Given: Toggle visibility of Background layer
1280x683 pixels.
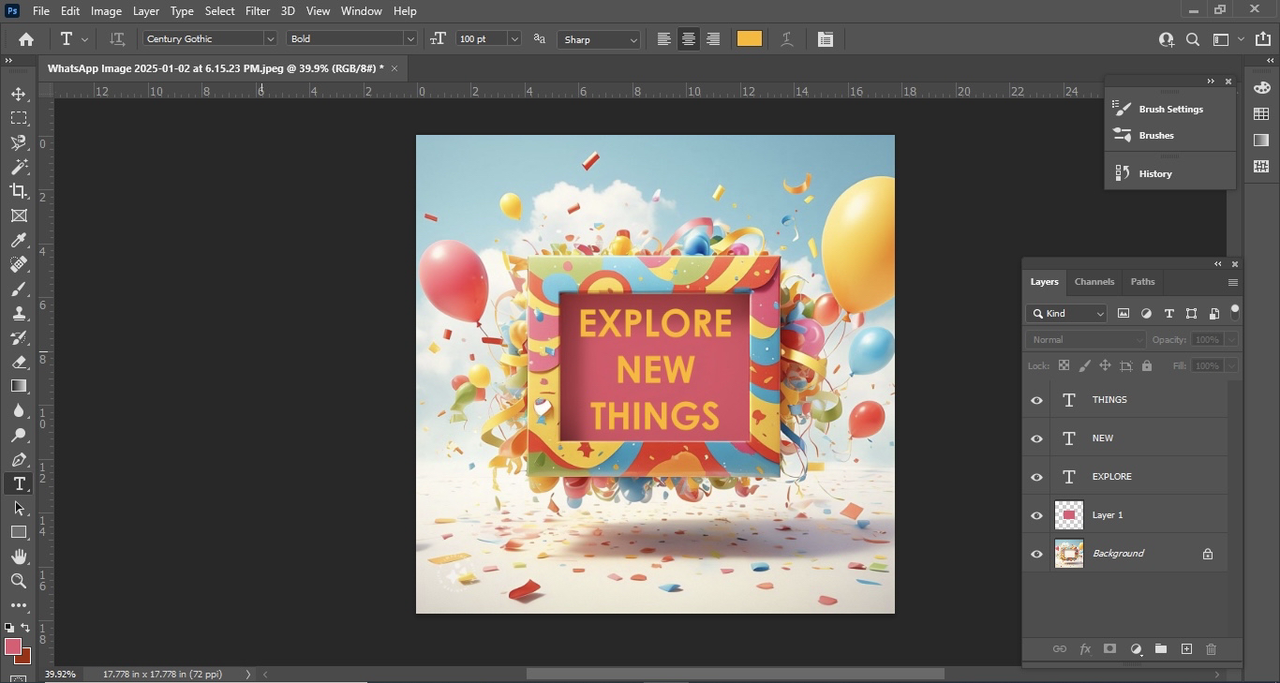Looking at the screenshot, I should click(1037, 553).
